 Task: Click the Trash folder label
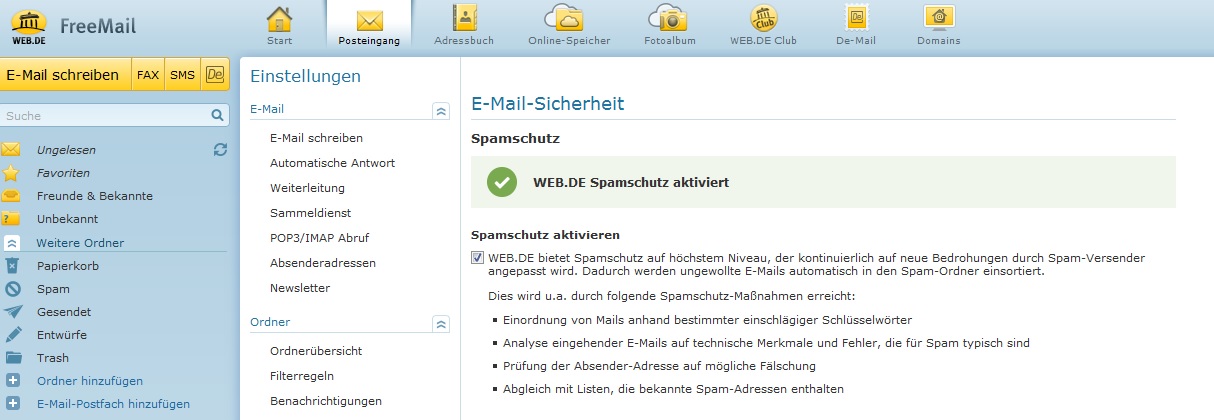51,358
